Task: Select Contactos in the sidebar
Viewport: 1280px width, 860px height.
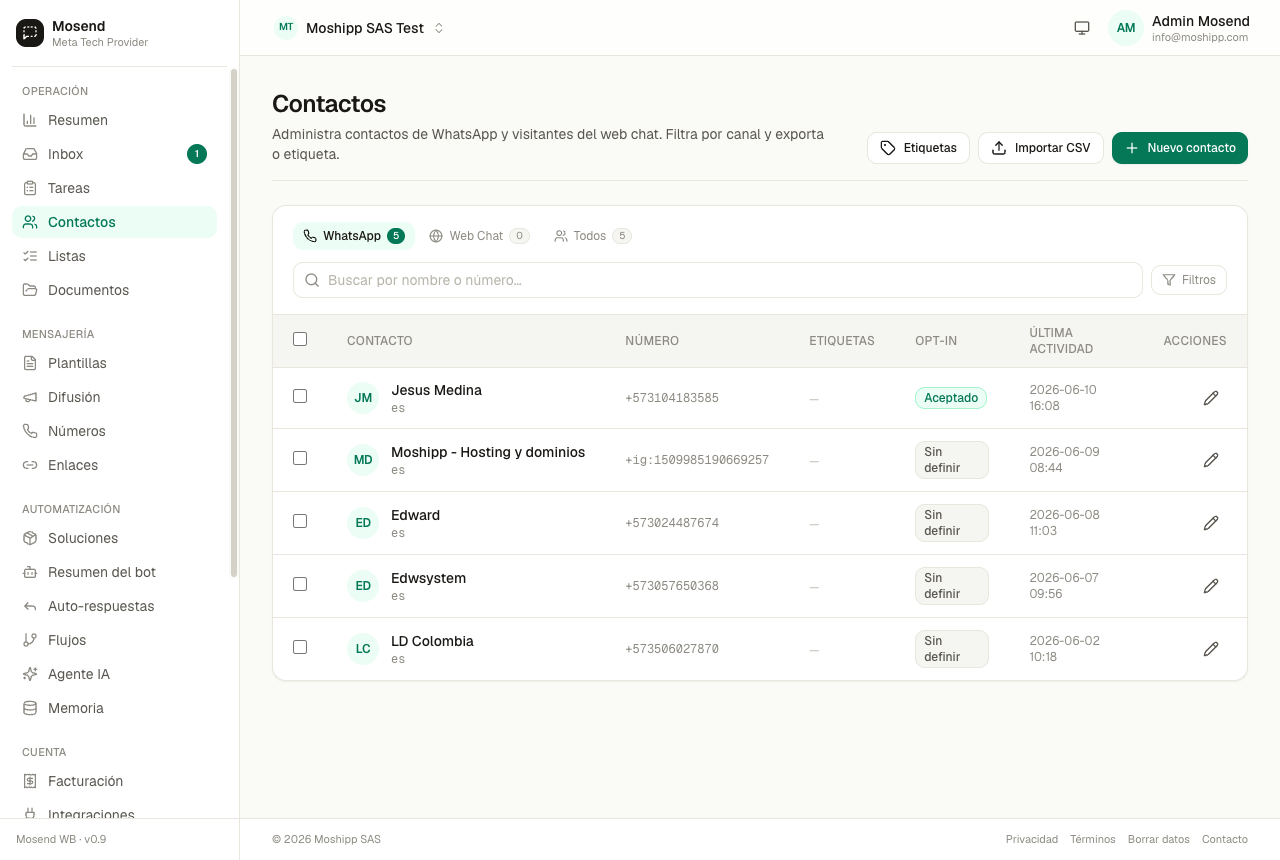Action: [114, 222]
